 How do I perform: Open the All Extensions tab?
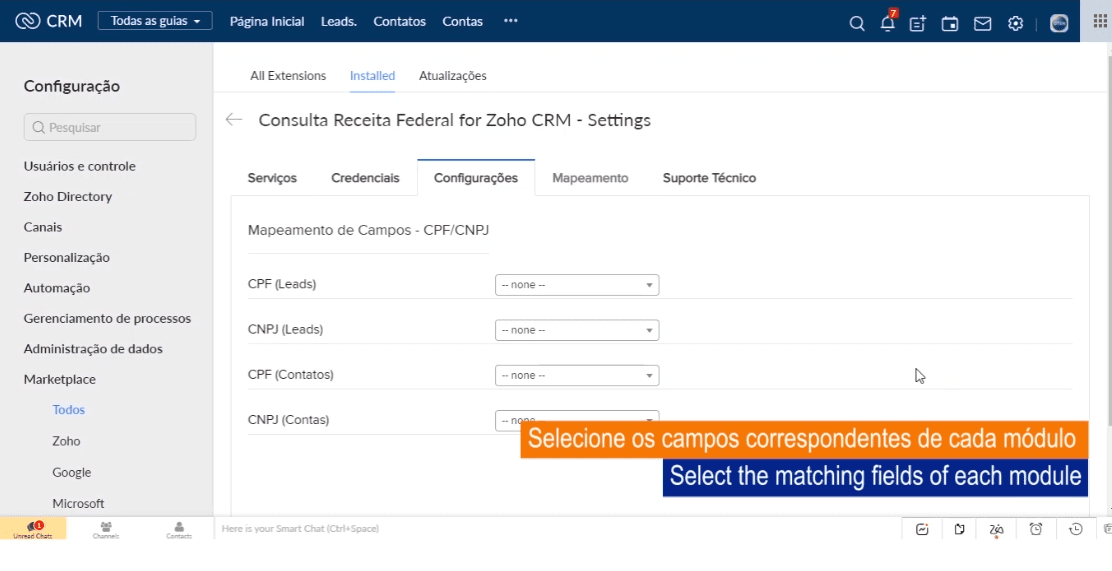click(x=288, y=75)
